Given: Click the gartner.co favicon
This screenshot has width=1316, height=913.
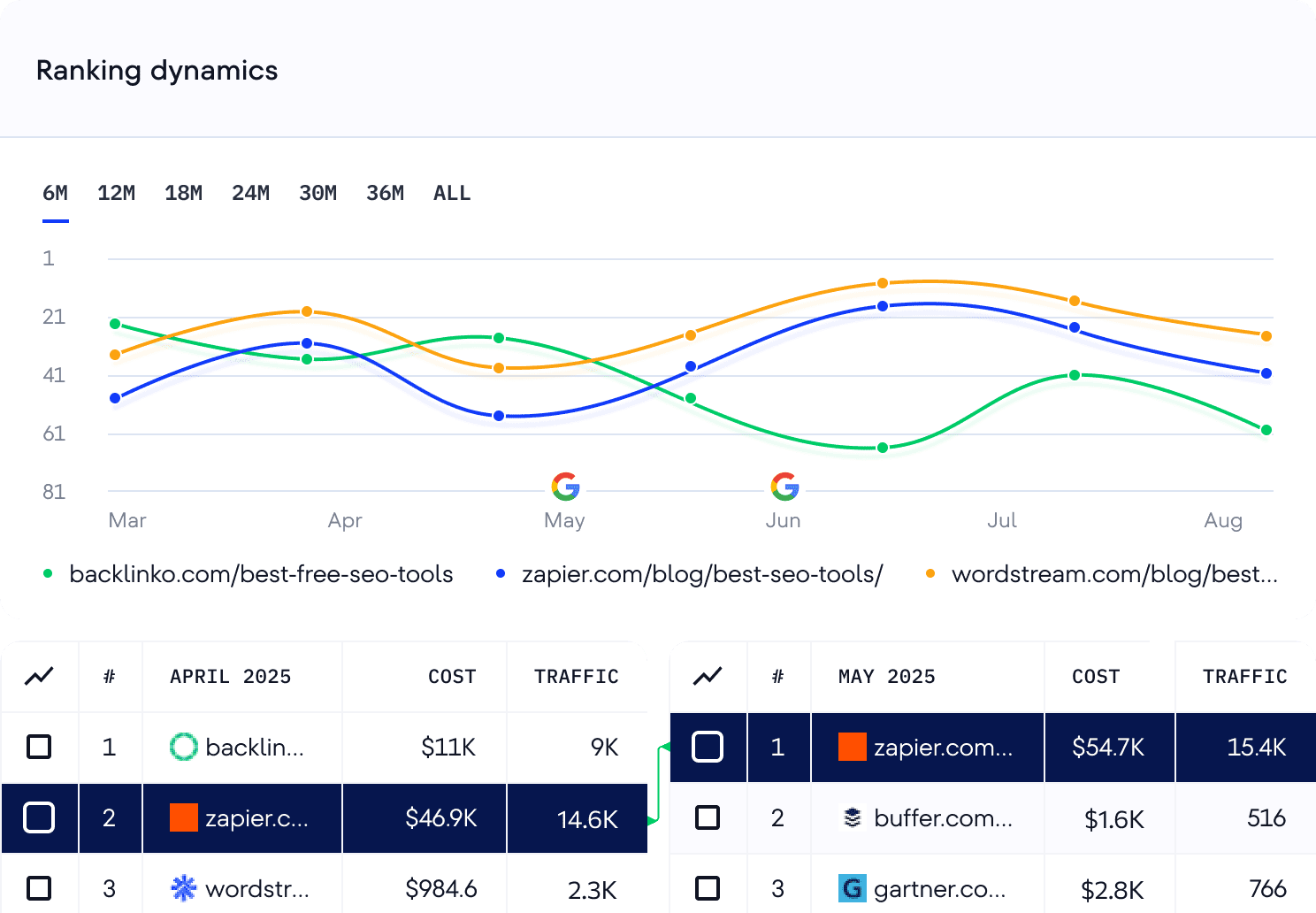Looking at the screenshot, I should (x=852, y=887).
